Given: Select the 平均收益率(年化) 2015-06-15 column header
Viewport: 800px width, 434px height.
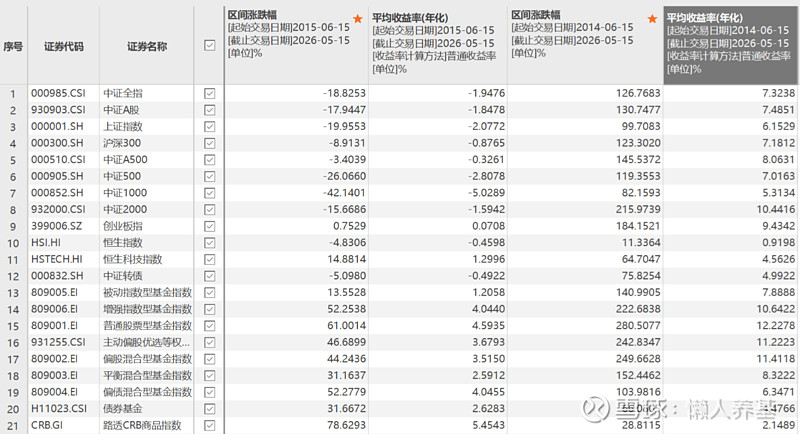Looking at the screenshot, I should pyautogui.click(x=438, y=45).
